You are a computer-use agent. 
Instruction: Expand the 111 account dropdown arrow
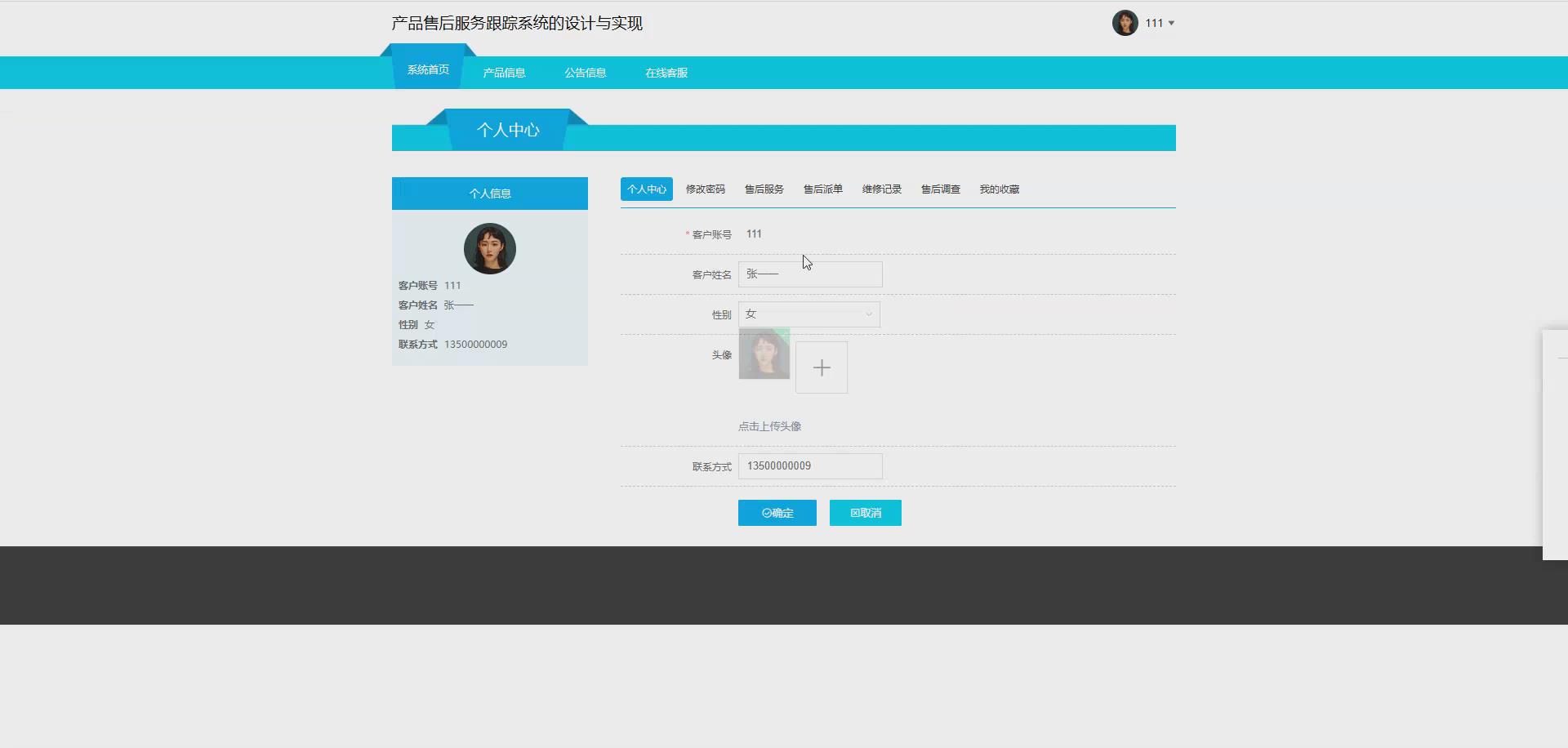1171,24
